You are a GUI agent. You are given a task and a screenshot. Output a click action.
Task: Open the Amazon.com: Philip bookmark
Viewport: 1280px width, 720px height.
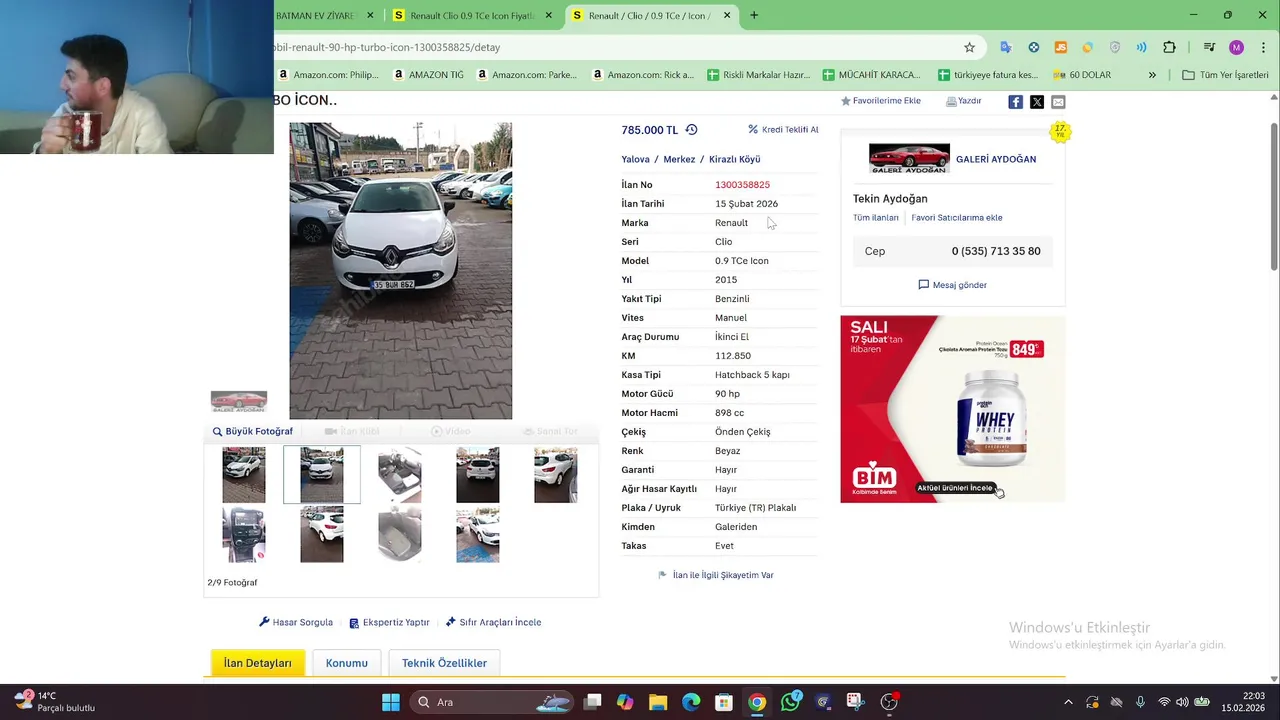pyautogui.click(x=329, y=75)
